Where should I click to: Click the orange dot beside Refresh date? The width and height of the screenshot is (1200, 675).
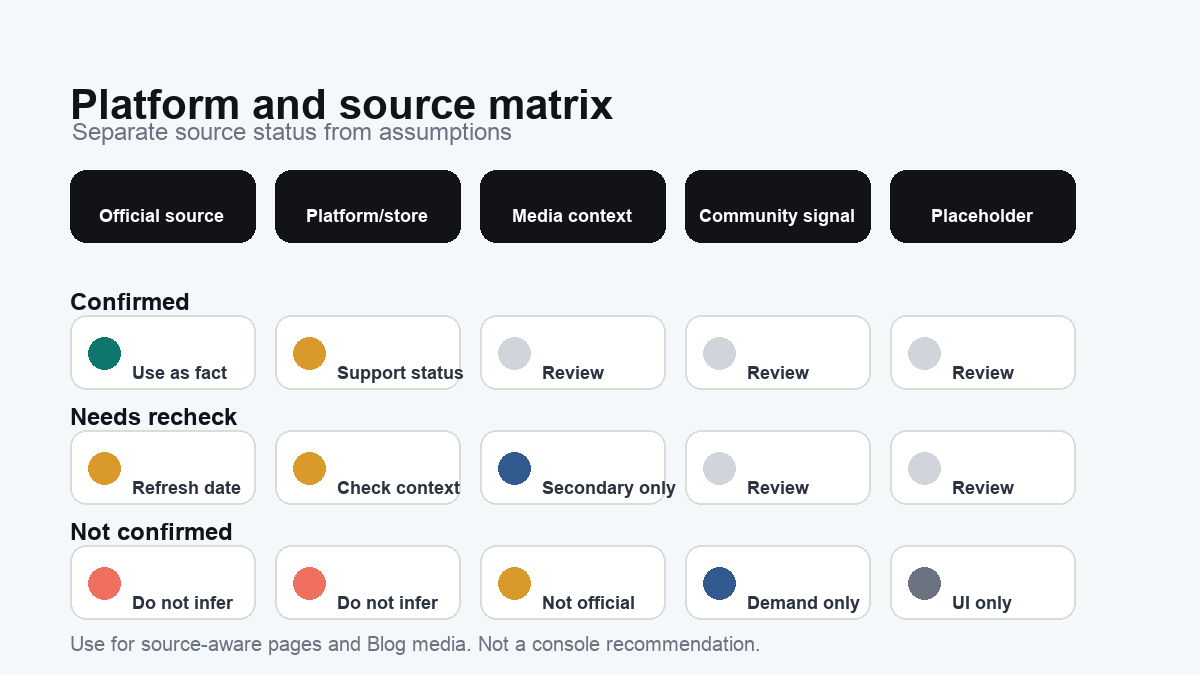105,468
